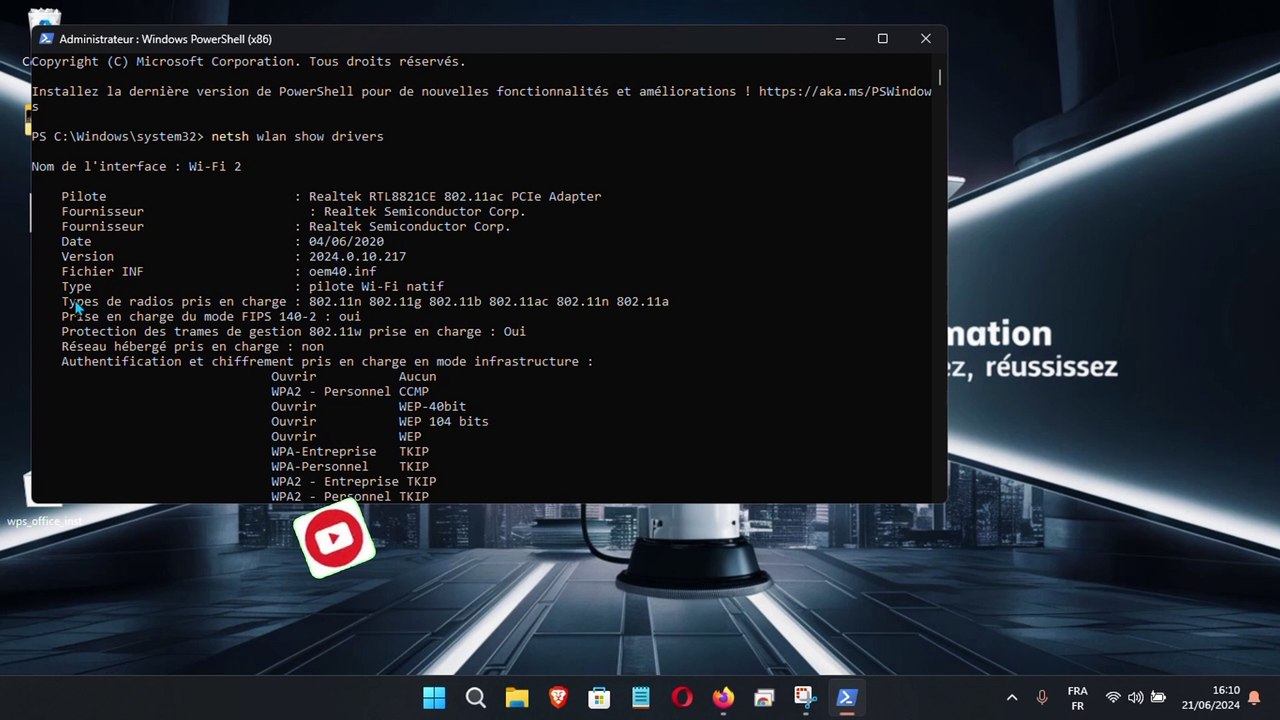This screenshot has height=720, width=1280.
Task: Open the Windows Start menu
Action: click(x=434, y=697)
